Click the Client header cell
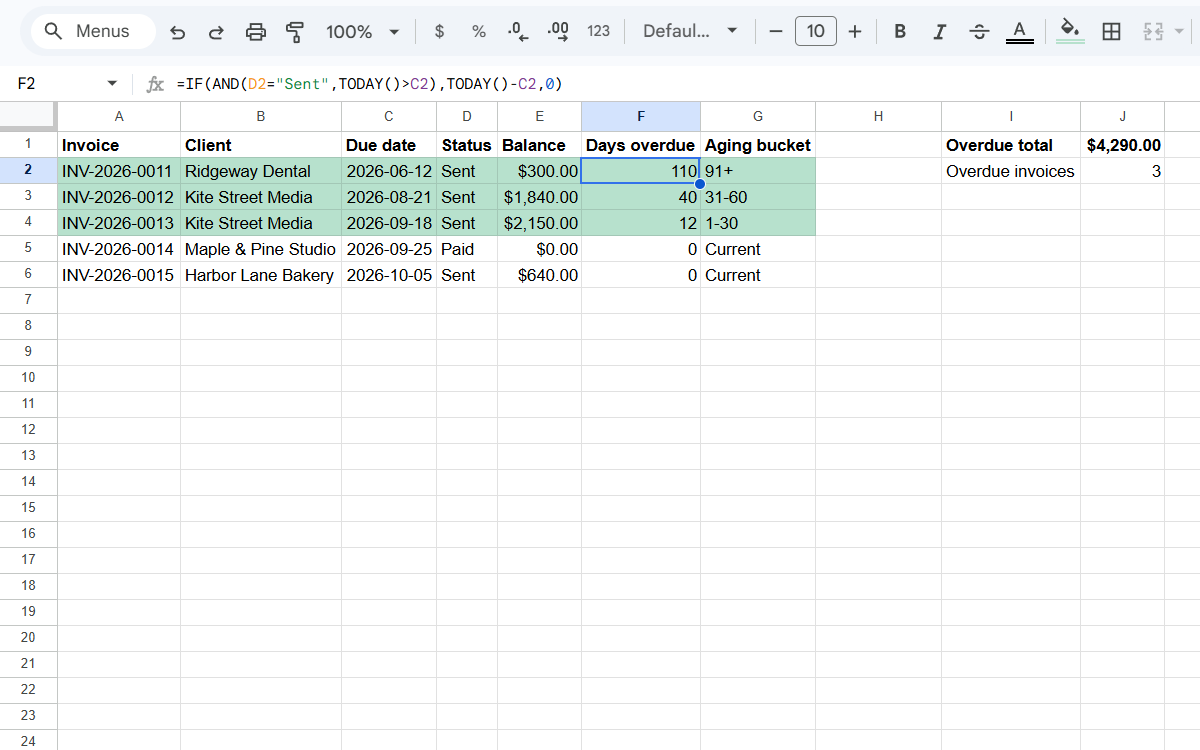The image size is (1200, 750). pyautogui.click(x=261, y=145)
